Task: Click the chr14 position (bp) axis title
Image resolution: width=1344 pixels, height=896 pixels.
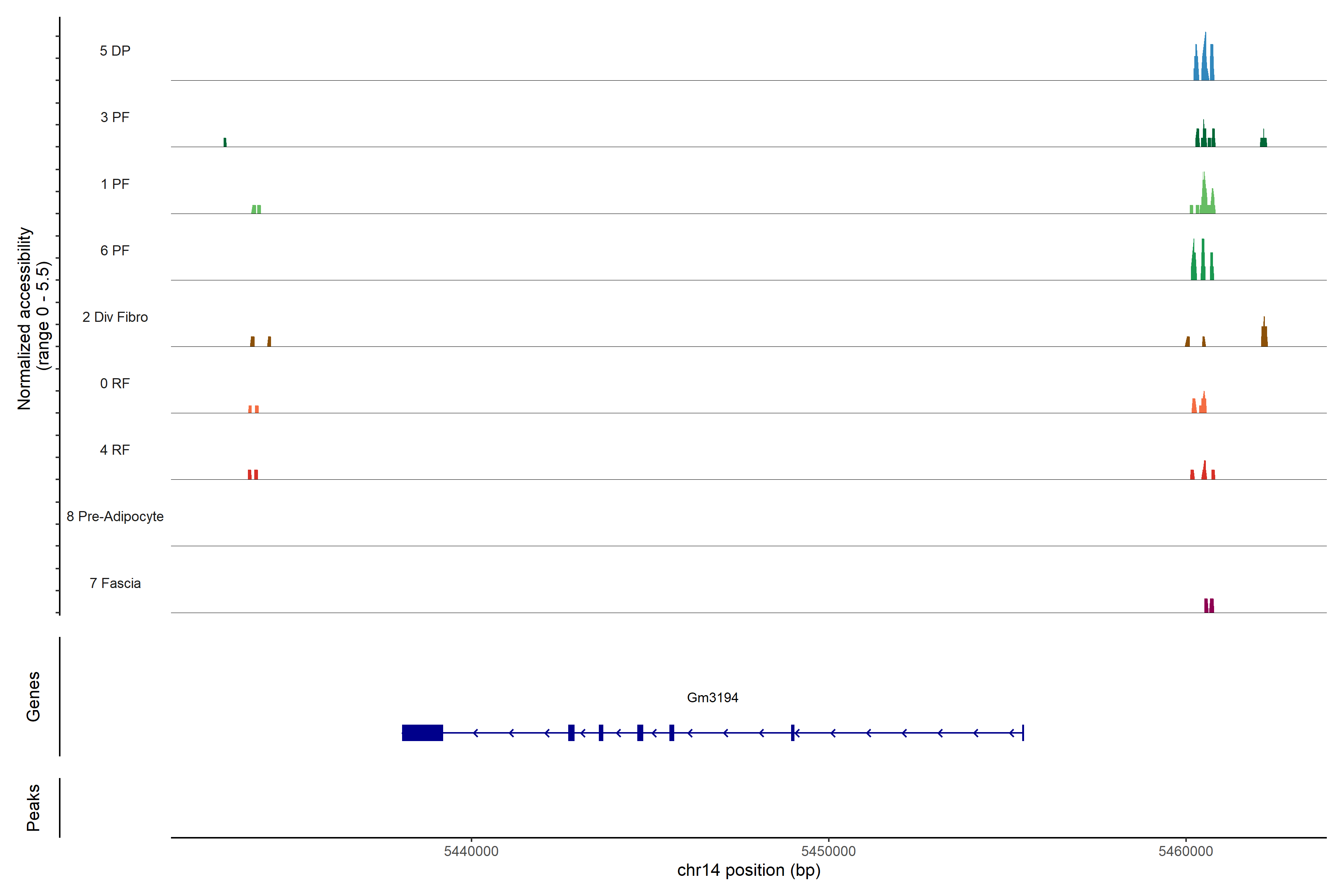Action: point(749,870)
